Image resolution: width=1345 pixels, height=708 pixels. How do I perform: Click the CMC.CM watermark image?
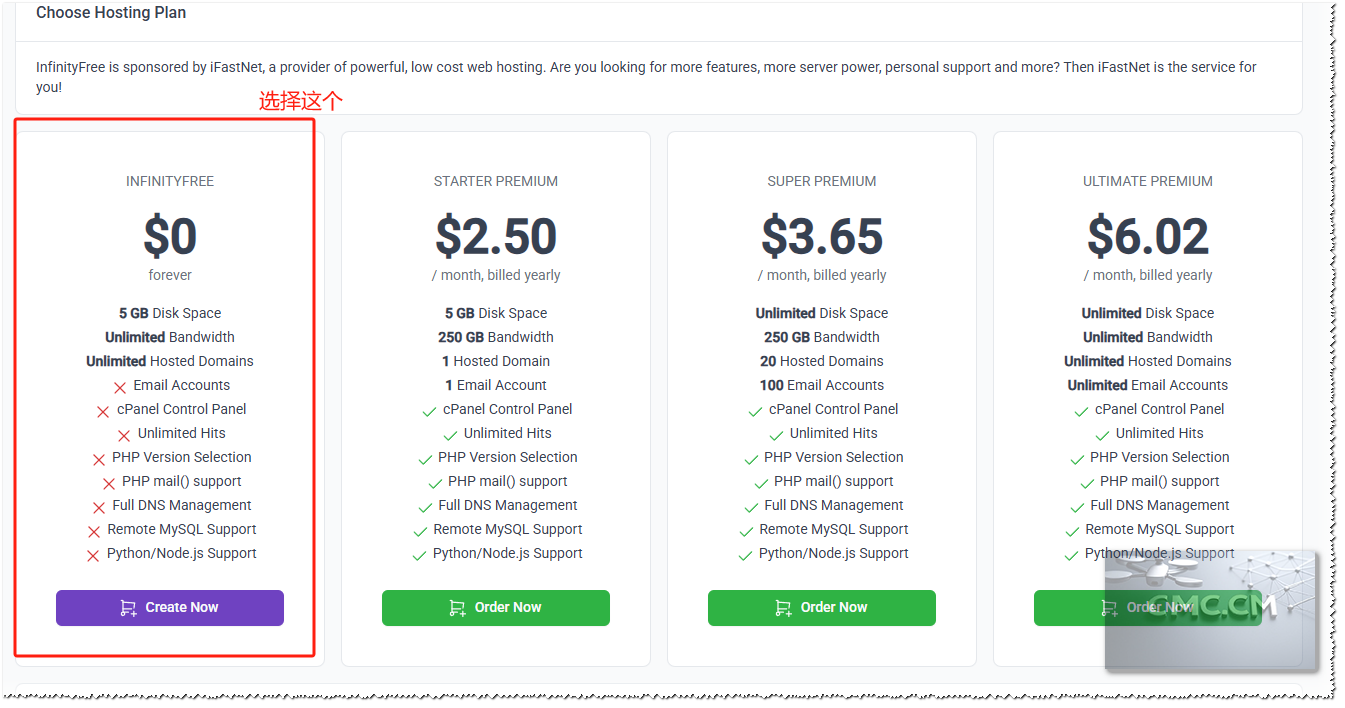pos(1211,608)
